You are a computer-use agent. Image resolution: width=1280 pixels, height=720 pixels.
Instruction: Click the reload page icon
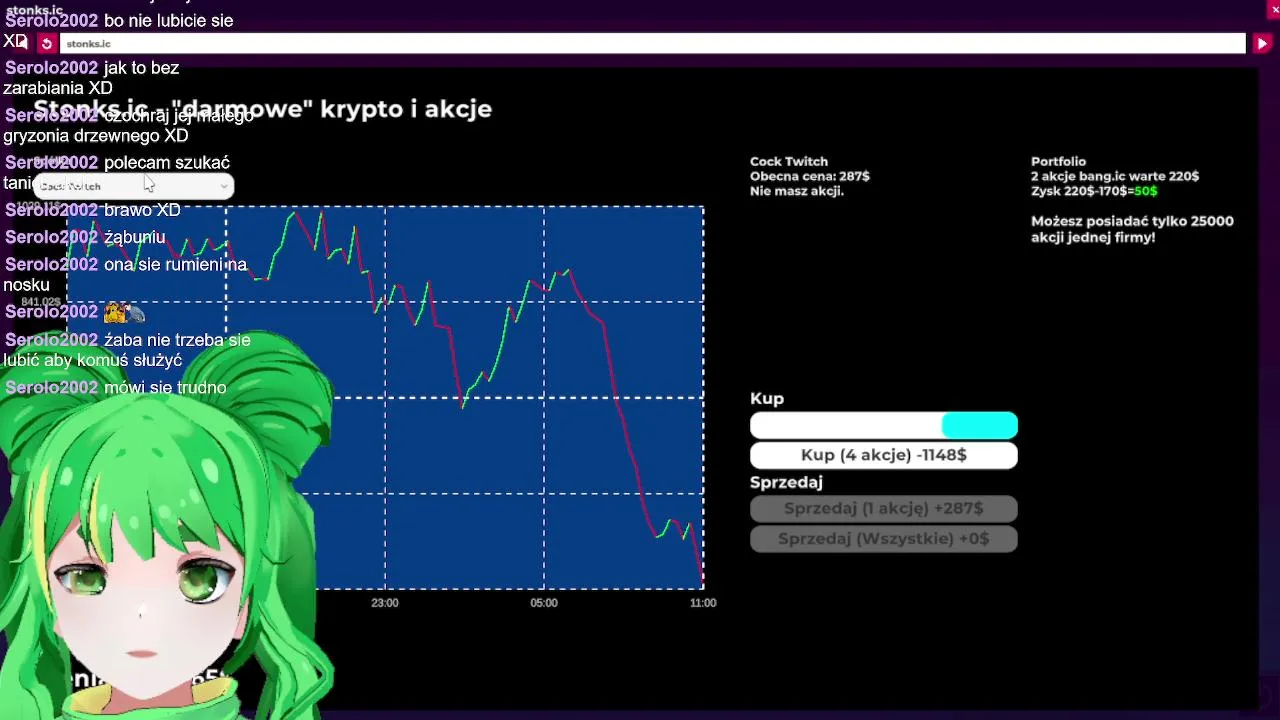pos(46,44)
